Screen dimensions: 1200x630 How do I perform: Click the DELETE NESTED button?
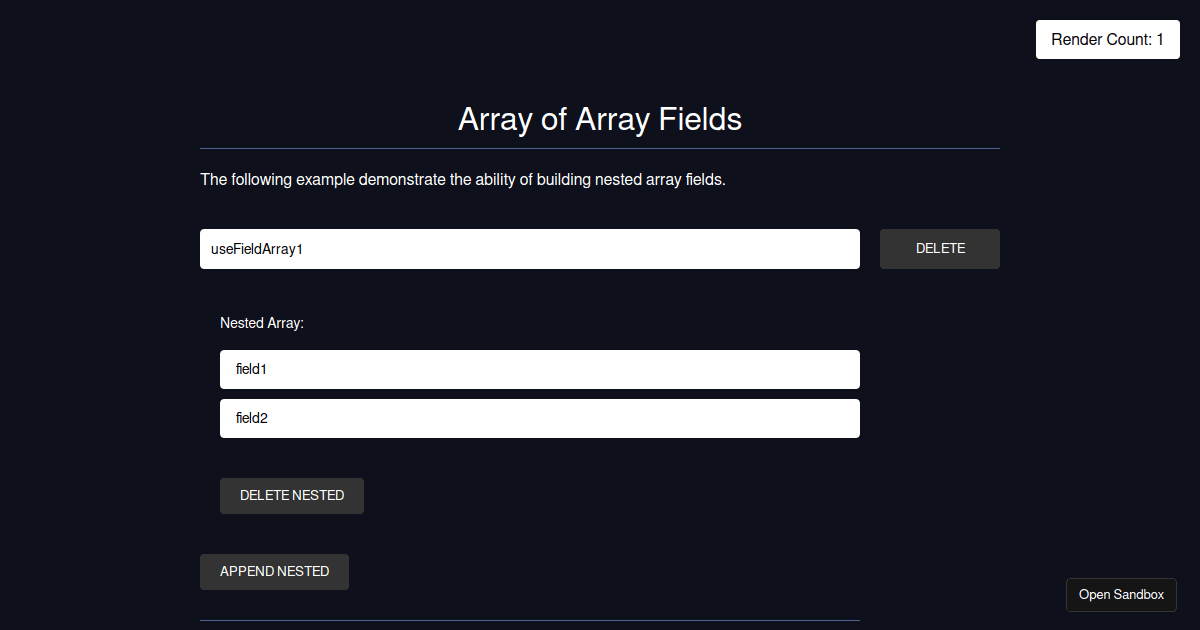(292, 496)
